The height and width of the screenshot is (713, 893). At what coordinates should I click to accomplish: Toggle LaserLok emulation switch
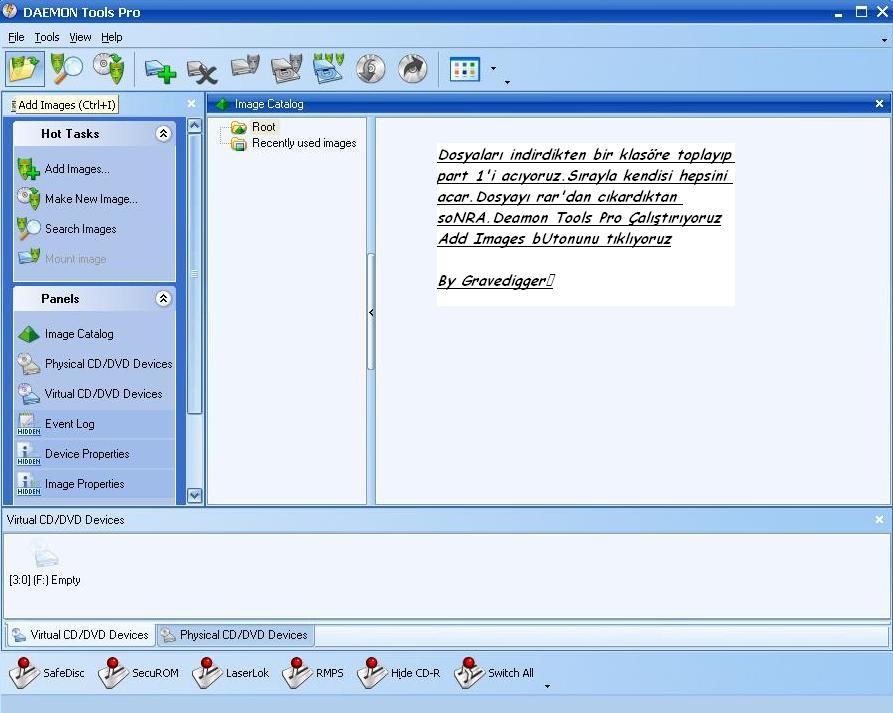pyautogui.click(x=230, y=673)
